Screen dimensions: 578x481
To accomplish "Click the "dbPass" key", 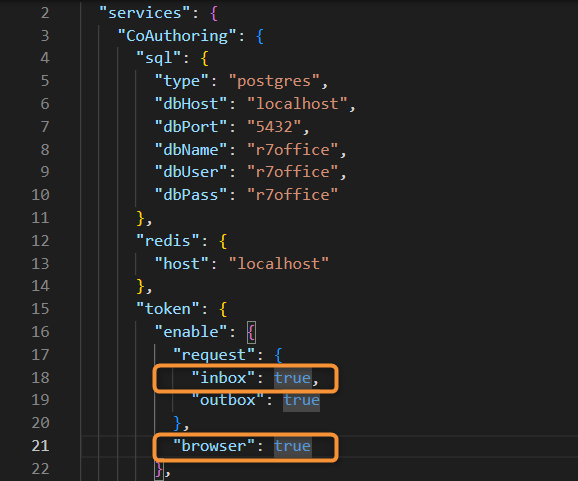I will coord(191,195).
